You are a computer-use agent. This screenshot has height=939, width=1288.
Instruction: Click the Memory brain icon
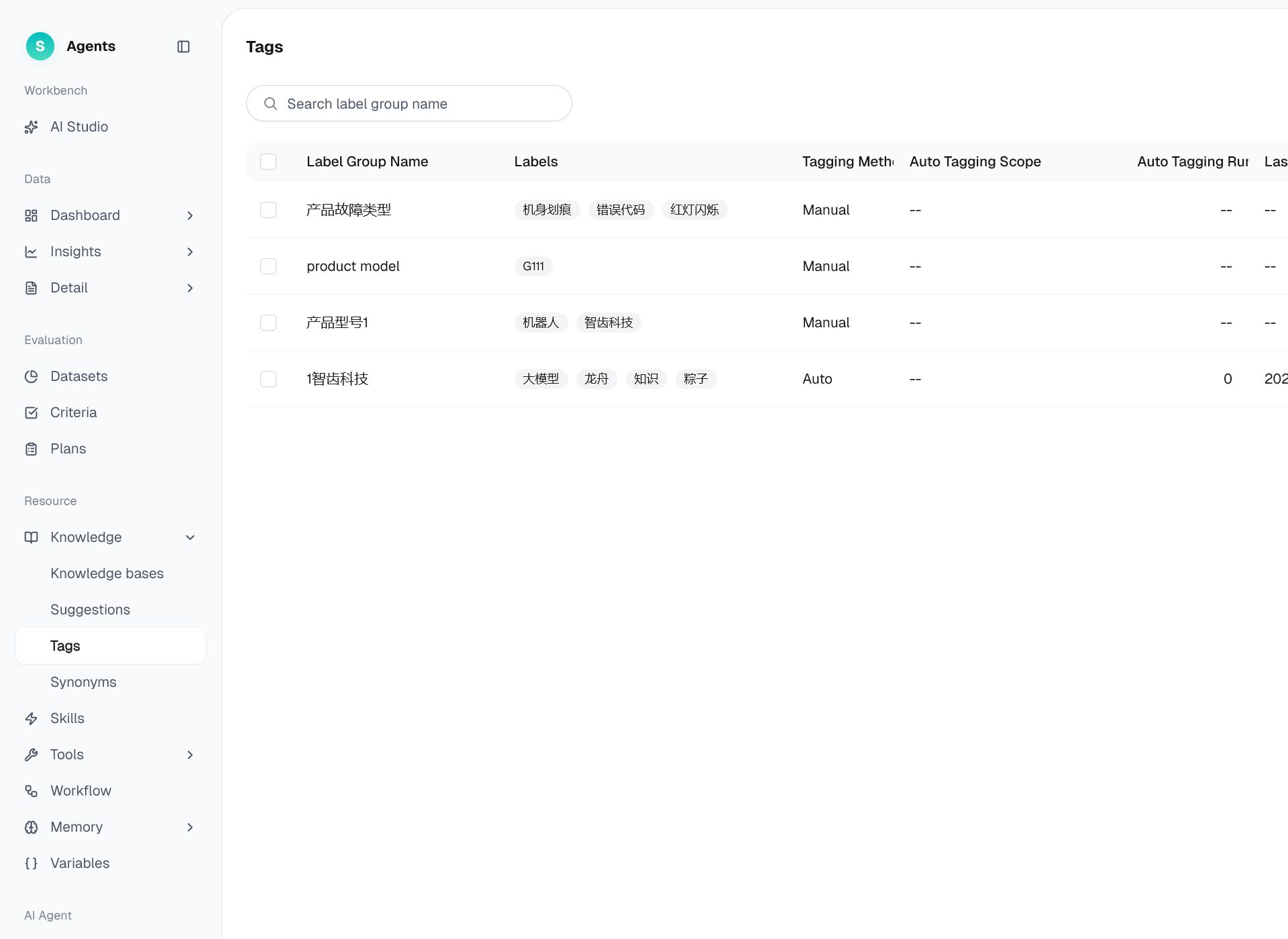pyautogui.click(x=31, y=827)
